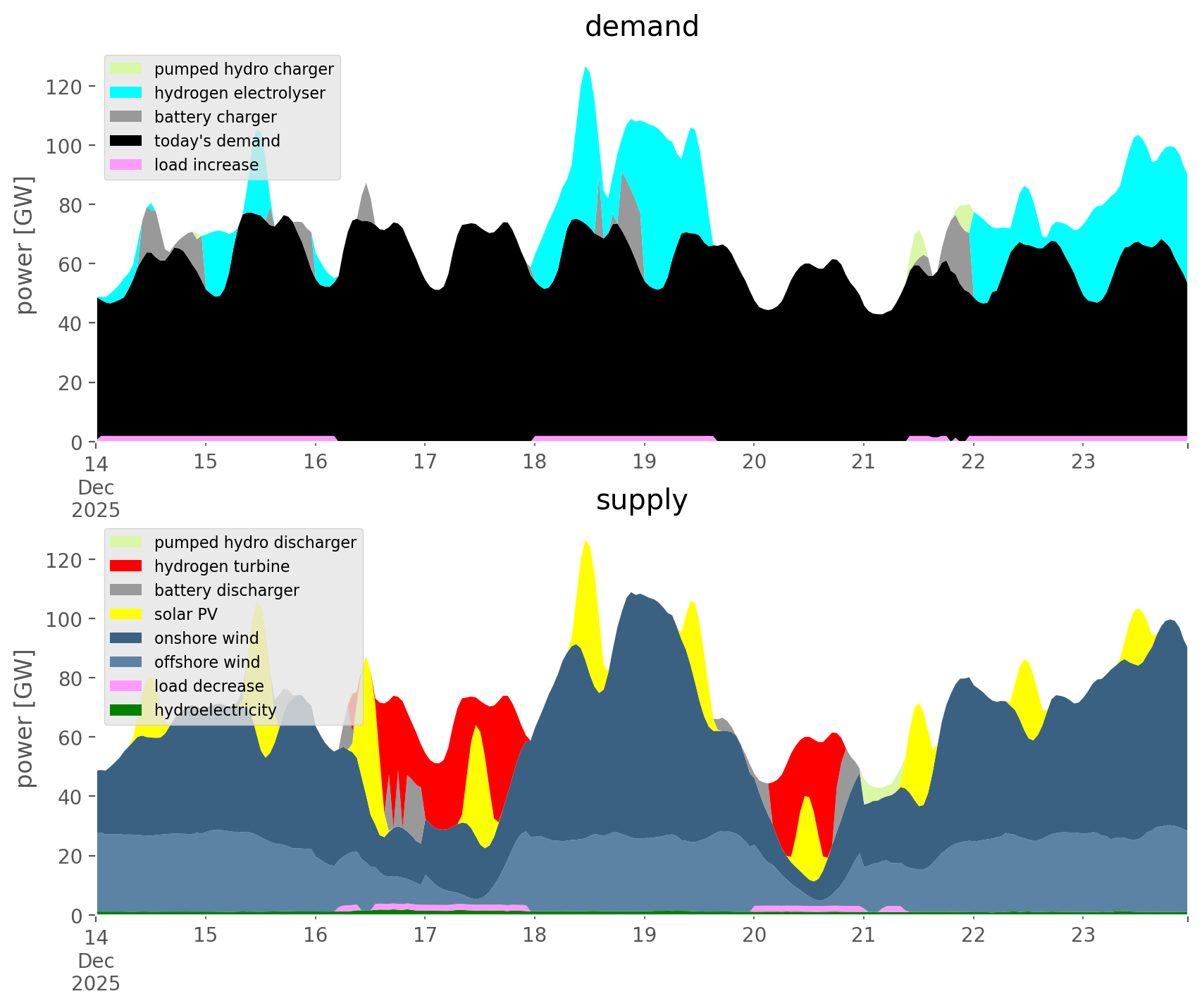Click the cyan hydrogen electrolyser legend swatch
1202x1008 pixels.
(x=127, y=93)
